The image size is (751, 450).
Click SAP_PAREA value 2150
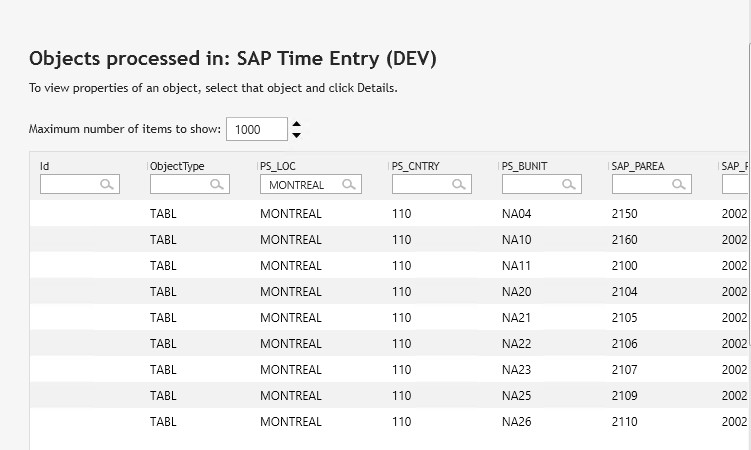point(625,214)
